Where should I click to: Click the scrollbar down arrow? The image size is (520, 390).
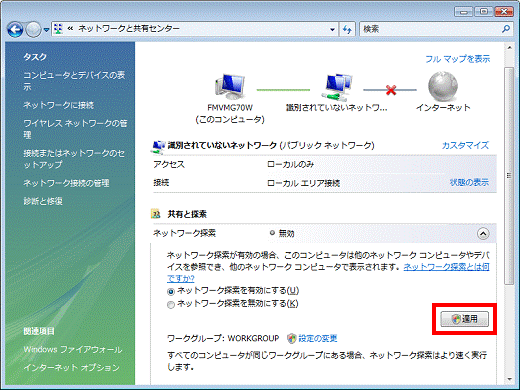click(x=509, y=379)
